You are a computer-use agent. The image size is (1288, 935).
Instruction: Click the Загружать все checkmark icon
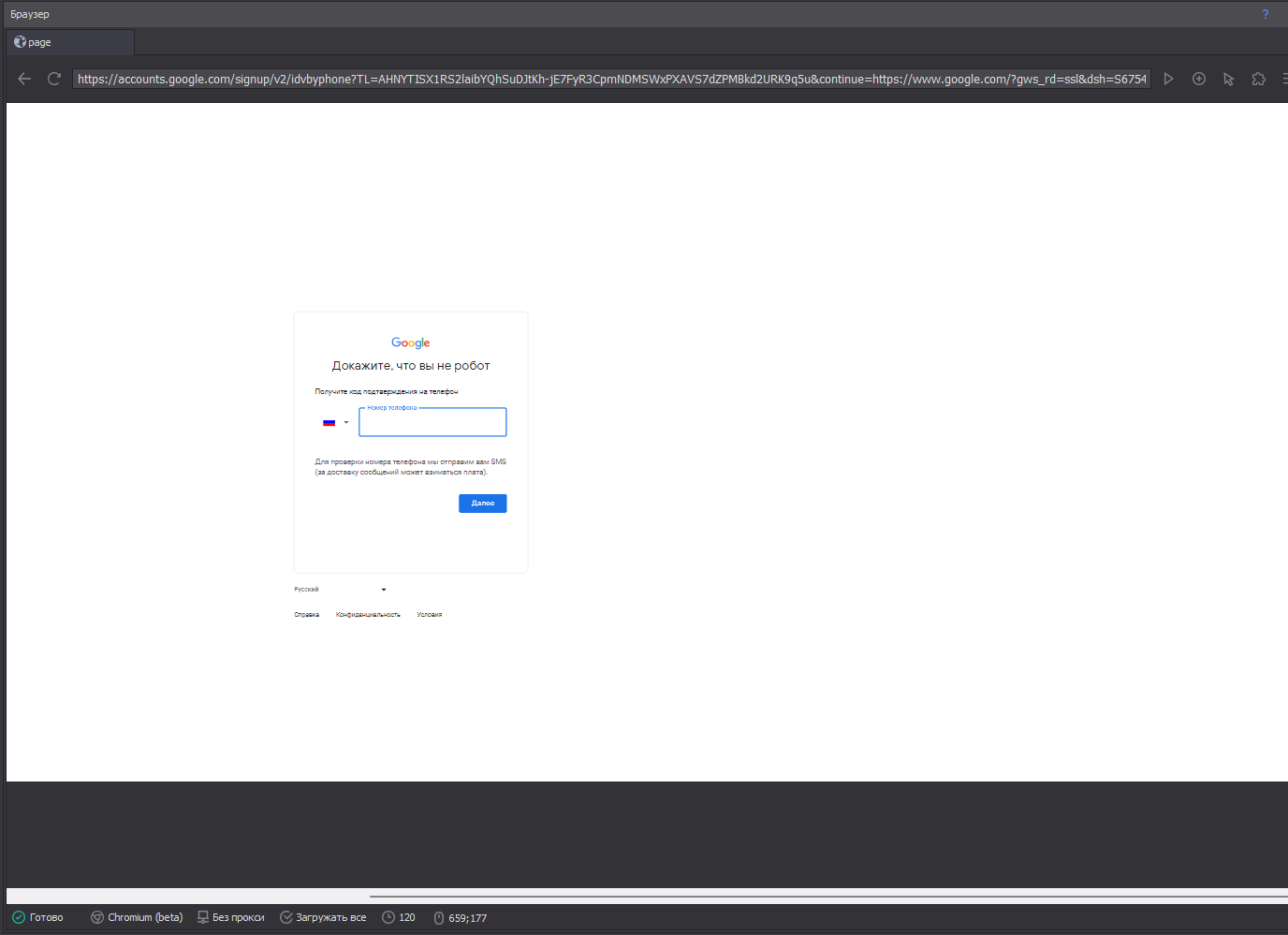tap(286, 917)
